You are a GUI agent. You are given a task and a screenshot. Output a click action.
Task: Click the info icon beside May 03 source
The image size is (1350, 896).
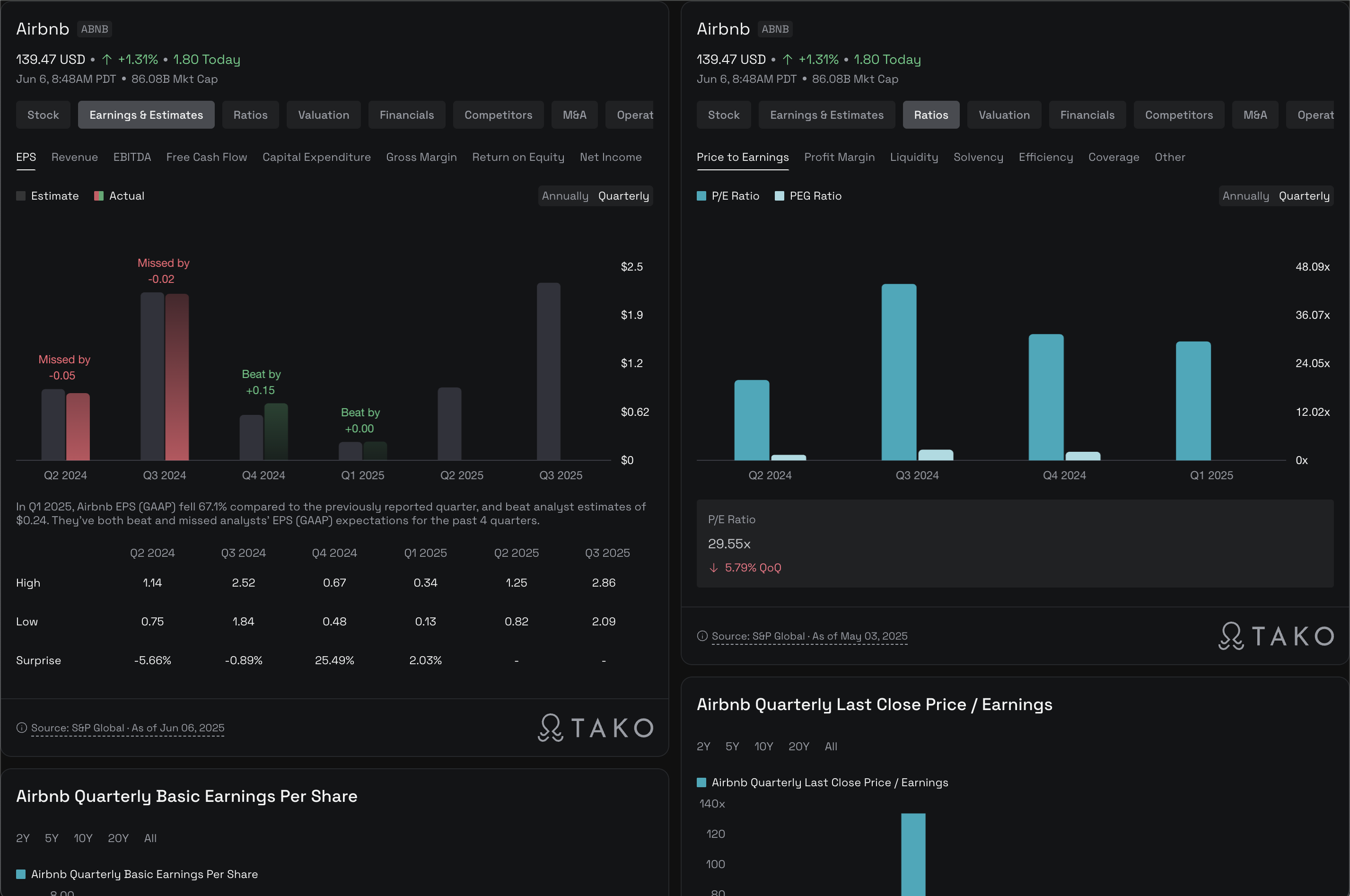coord(702,636)
